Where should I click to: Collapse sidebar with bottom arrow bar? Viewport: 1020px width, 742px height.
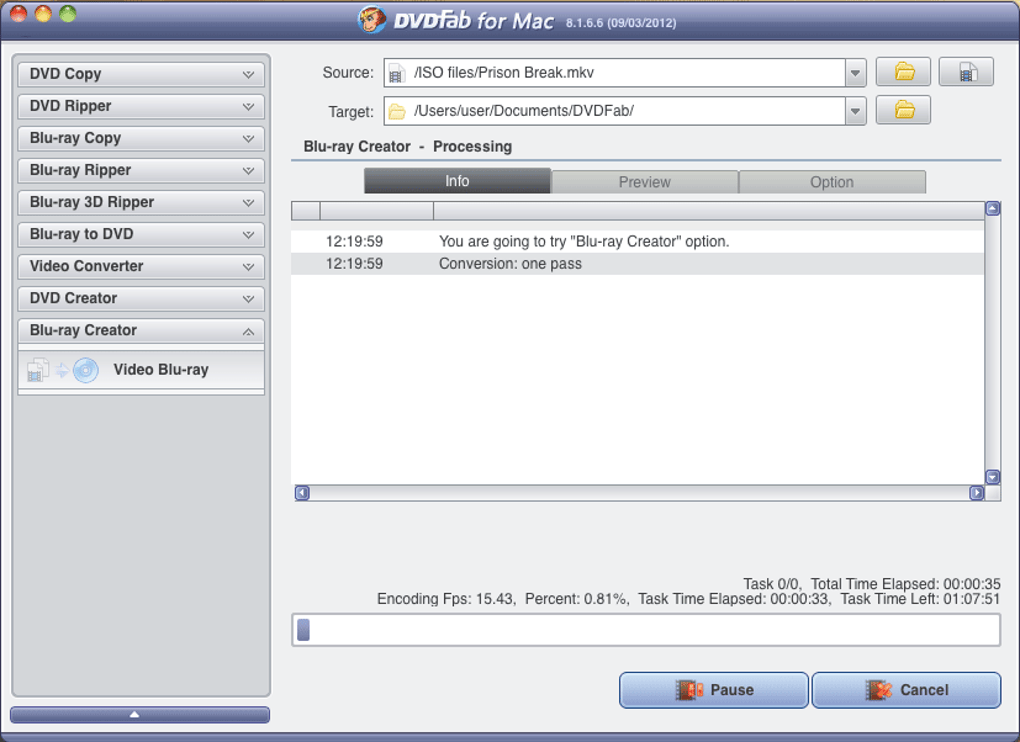140,715
